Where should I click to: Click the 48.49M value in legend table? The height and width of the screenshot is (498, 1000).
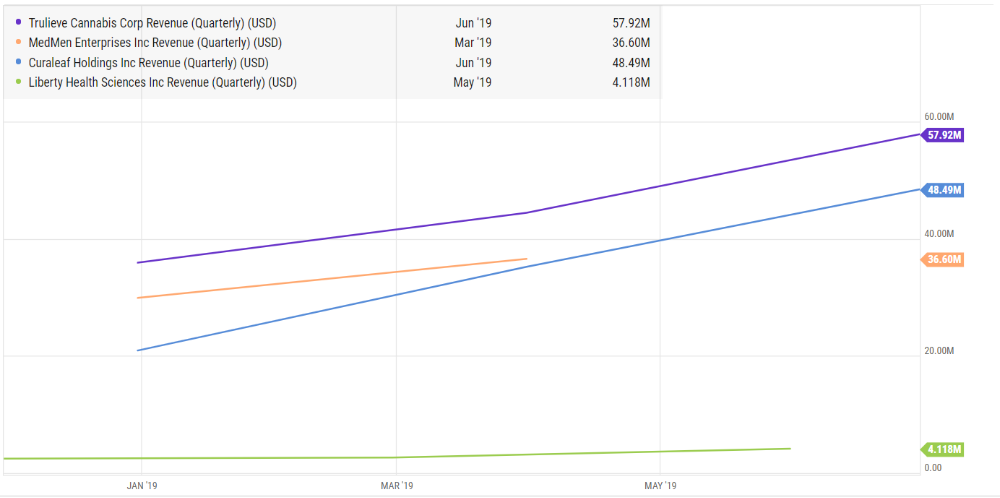[630, 62]
